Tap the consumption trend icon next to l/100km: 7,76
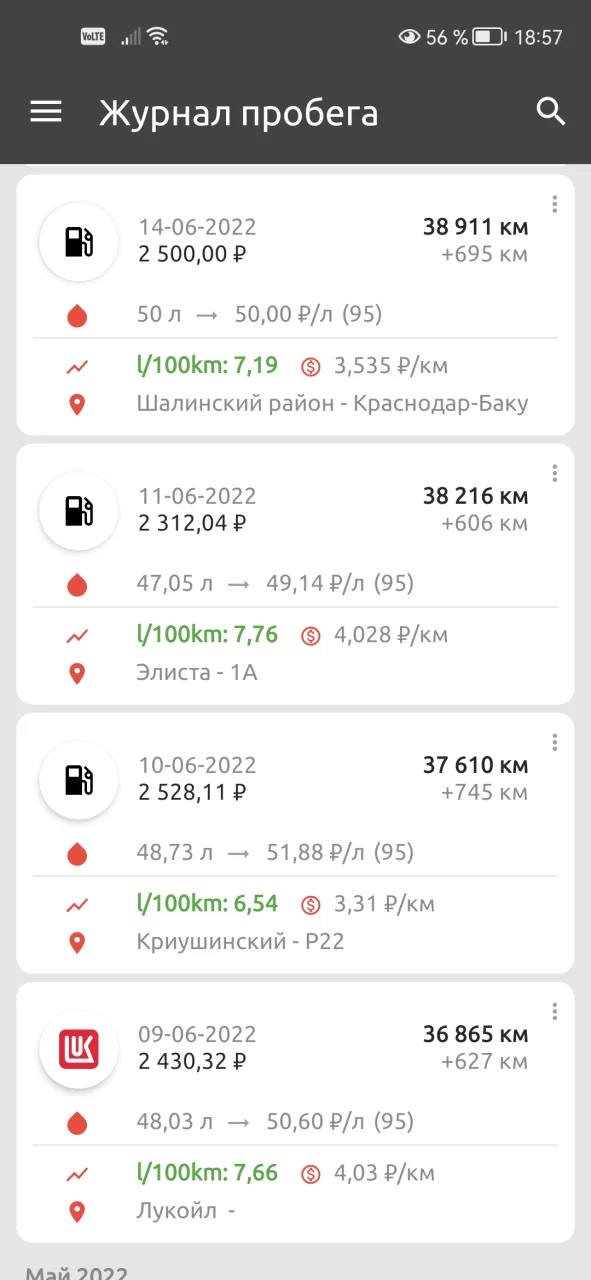The image size is (591, 1280). 77,635
